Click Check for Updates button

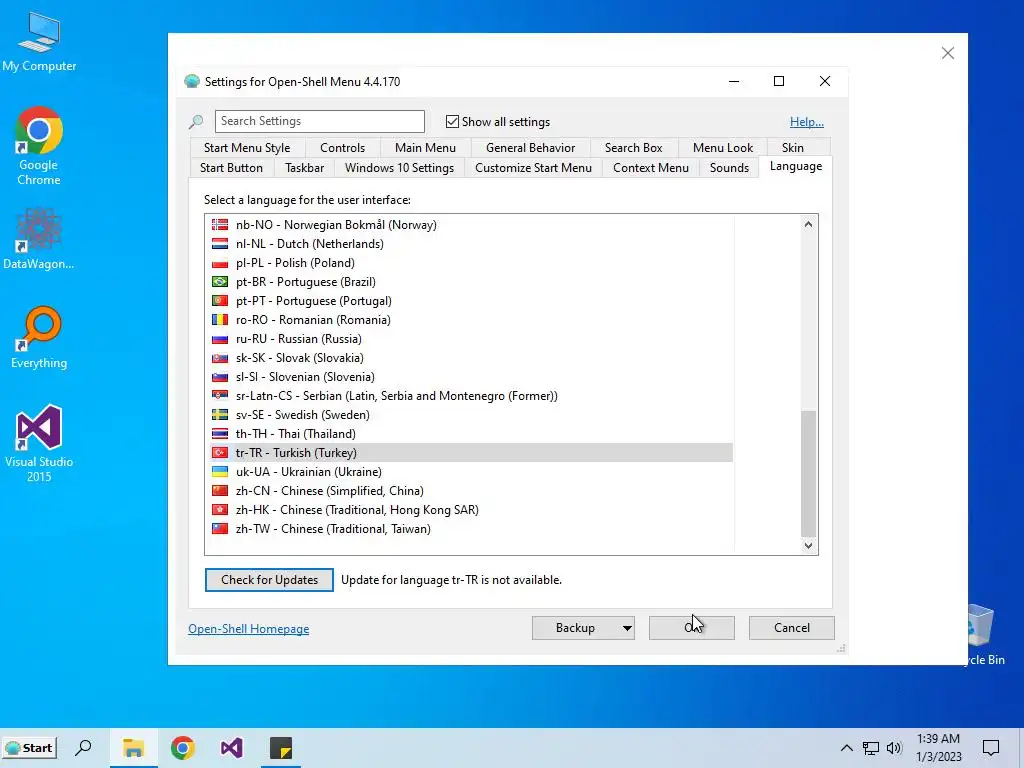tap(269, 580)
